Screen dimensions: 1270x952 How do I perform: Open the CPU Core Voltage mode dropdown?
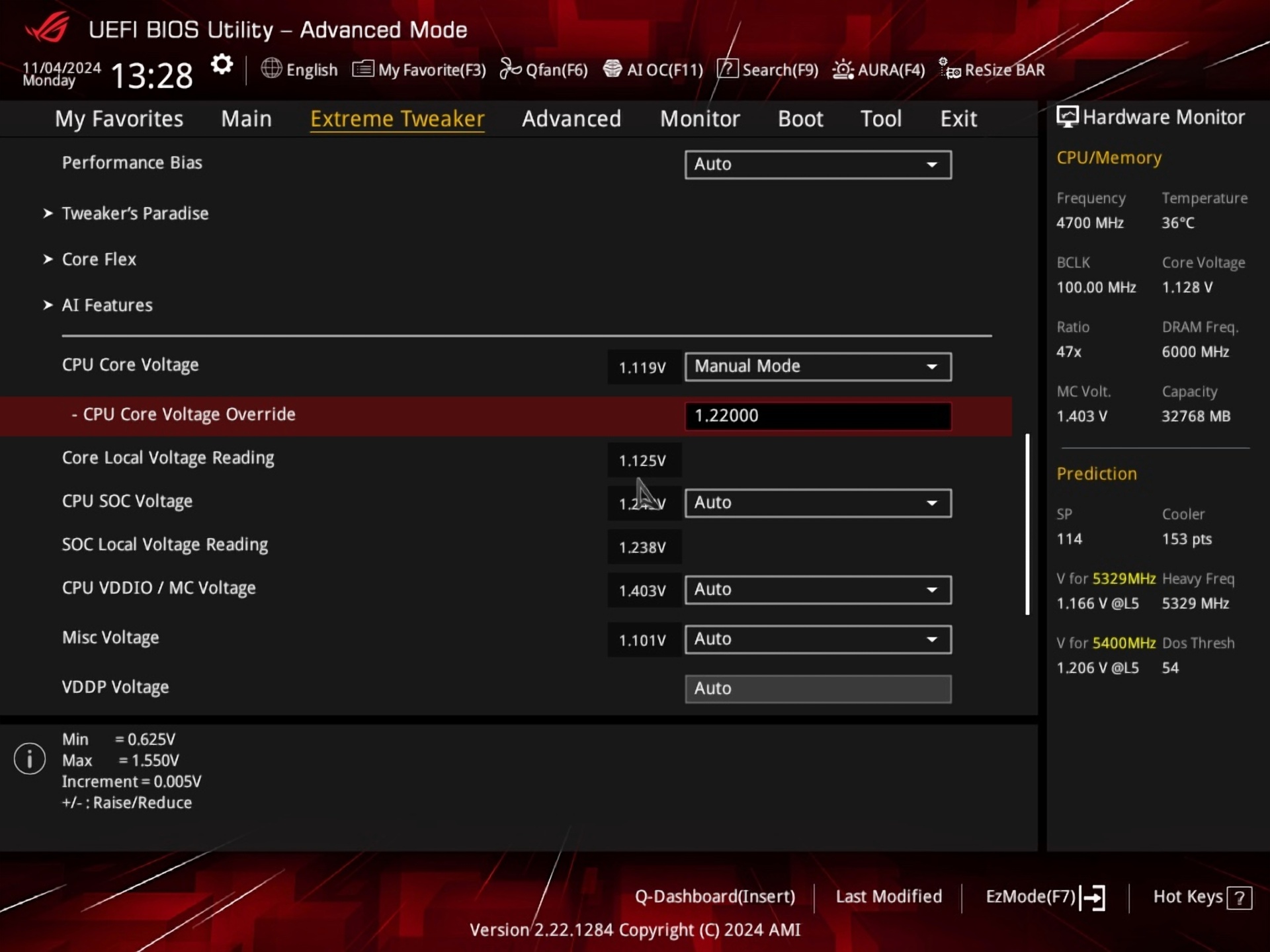818,366
